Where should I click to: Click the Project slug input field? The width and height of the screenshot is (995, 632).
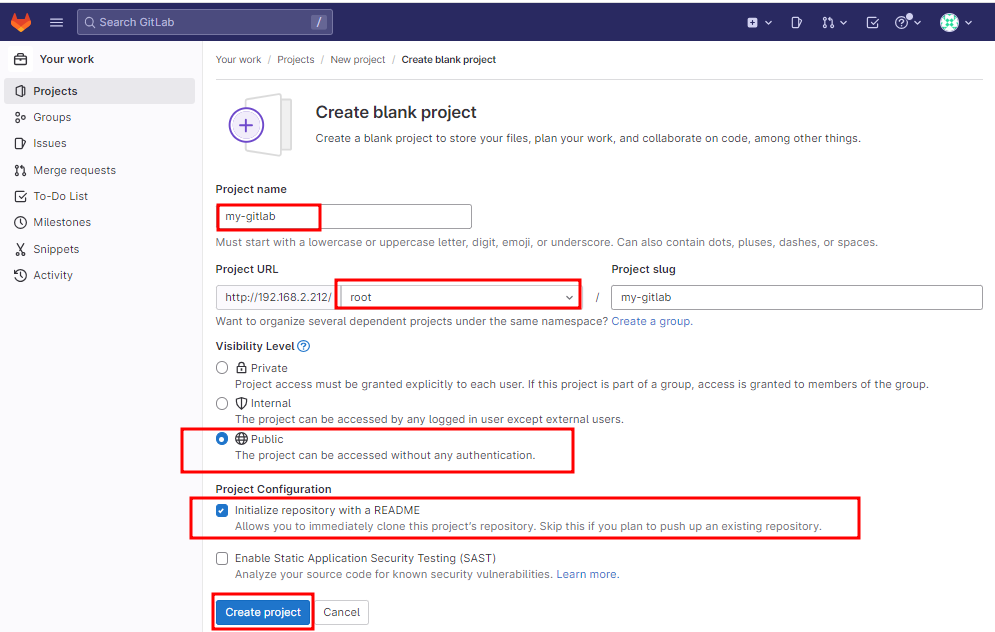pos(796,297)
